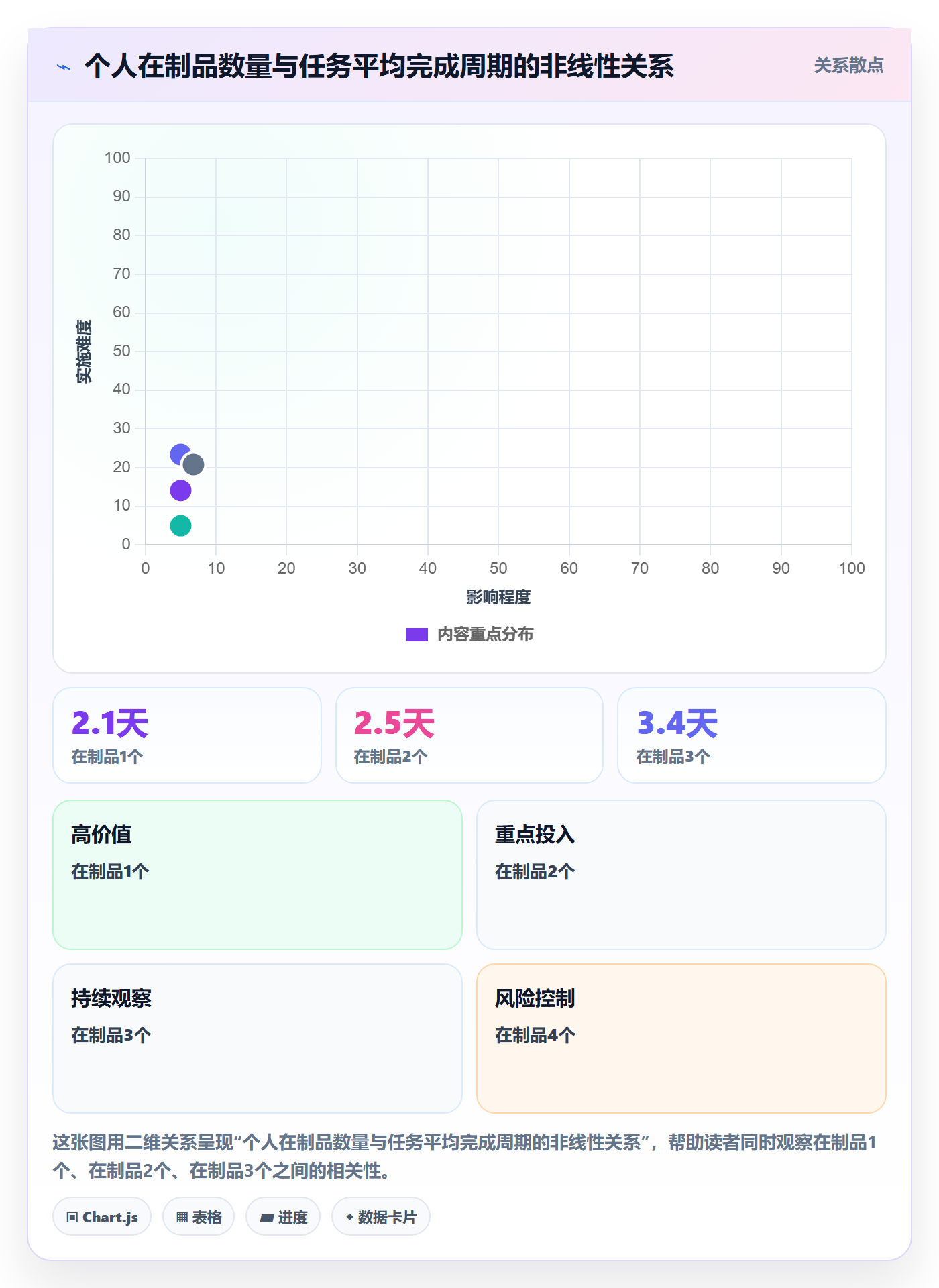This screenshot has height=1288, width=939.
Task: Open the 持续观察 quadrant card
Action: [258, 1038]
